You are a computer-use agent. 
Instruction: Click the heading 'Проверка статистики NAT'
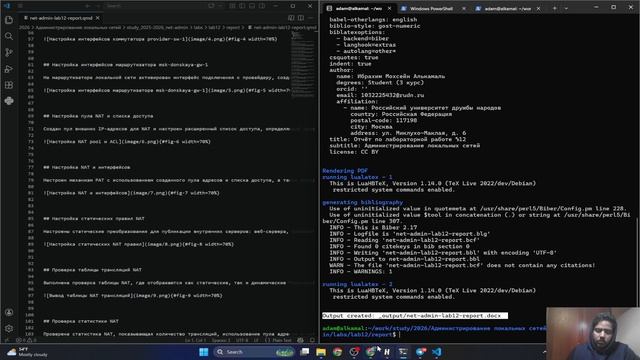tap(81, 321)
